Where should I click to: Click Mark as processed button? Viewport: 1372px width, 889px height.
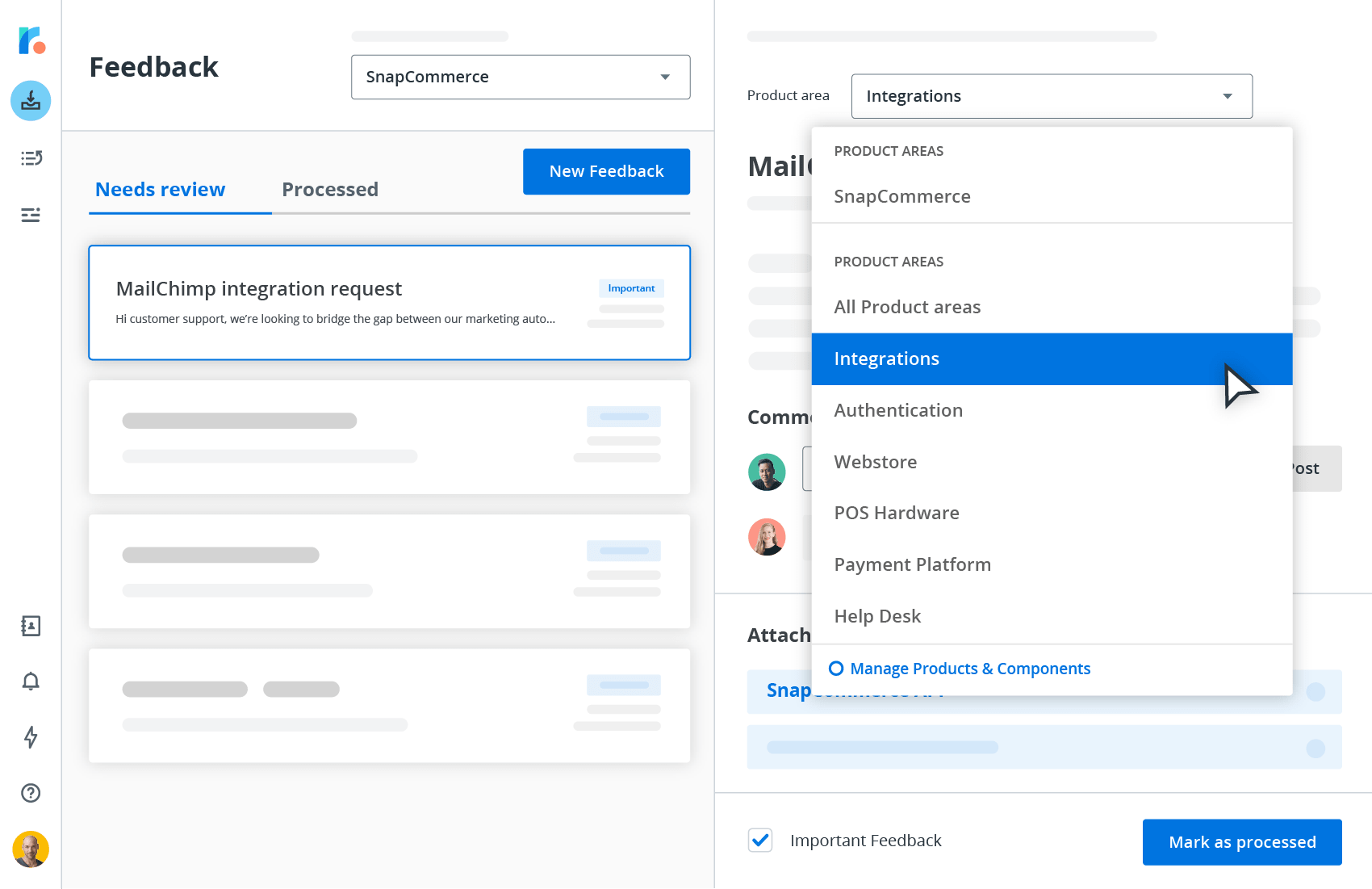tap(1242, 842)
